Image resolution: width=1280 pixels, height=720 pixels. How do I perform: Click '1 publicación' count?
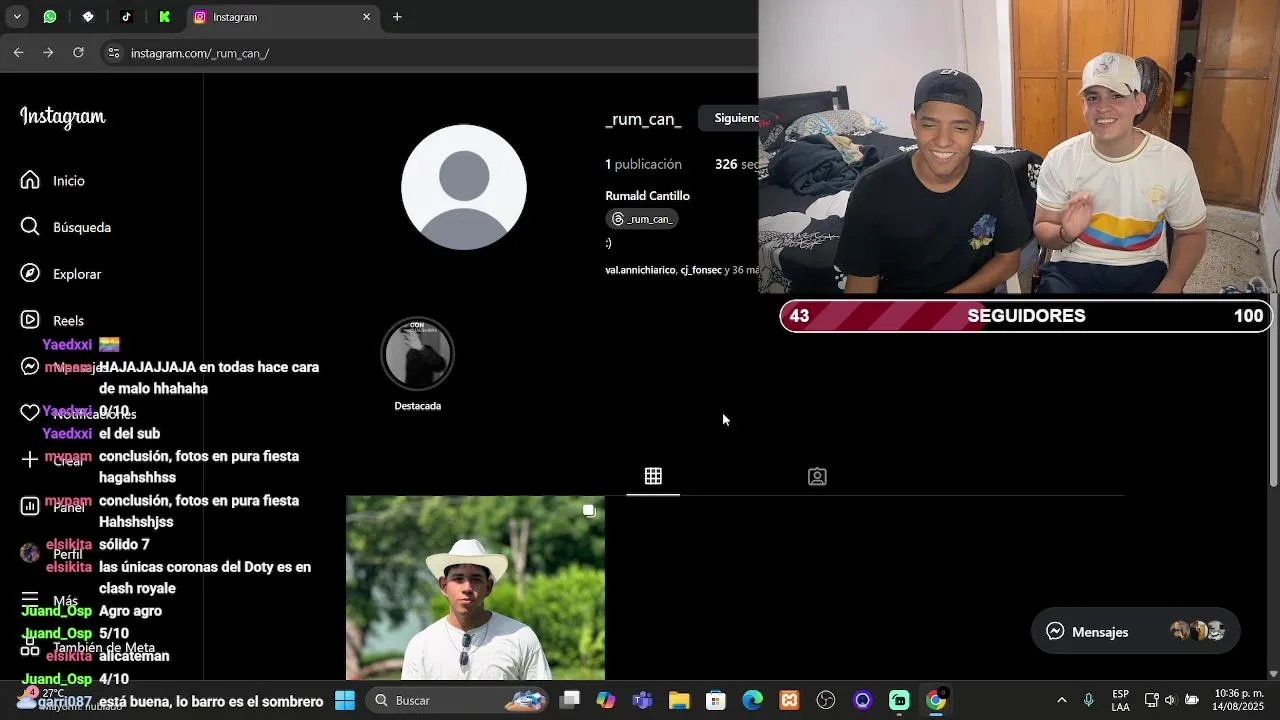[643, 164]
